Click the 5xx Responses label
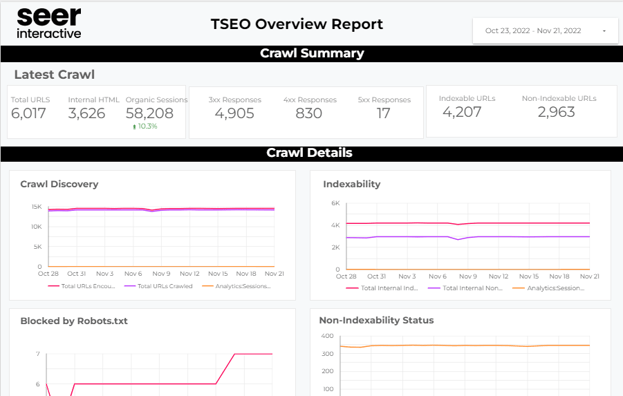 point(384,100)
